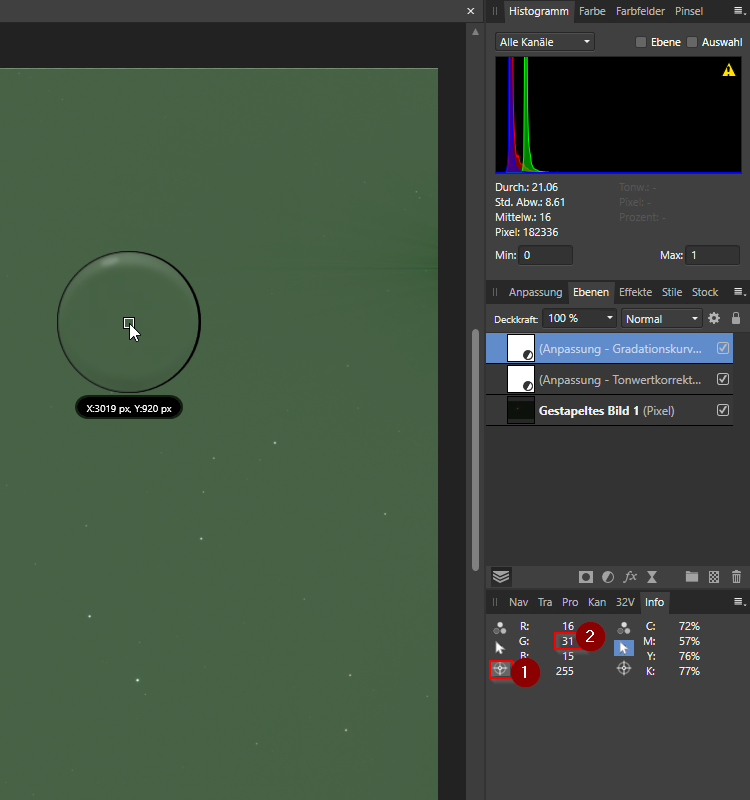
Task: Switch to the Ebenen tab
Action: pyautogui.click(x=591, y=292)
